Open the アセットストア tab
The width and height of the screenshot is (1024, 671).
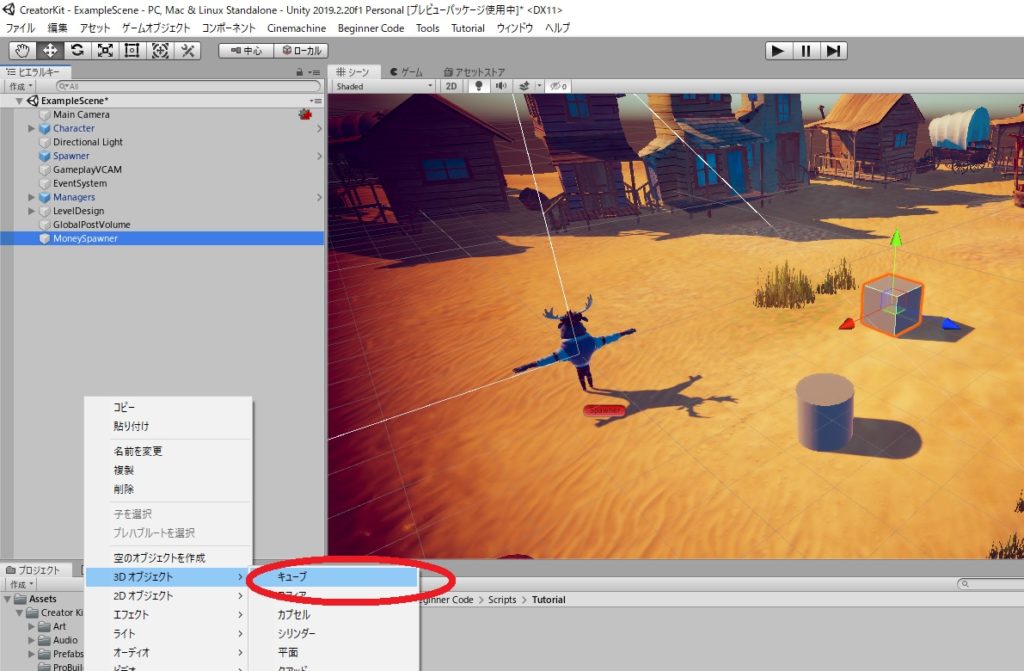(x=474, y=72)
